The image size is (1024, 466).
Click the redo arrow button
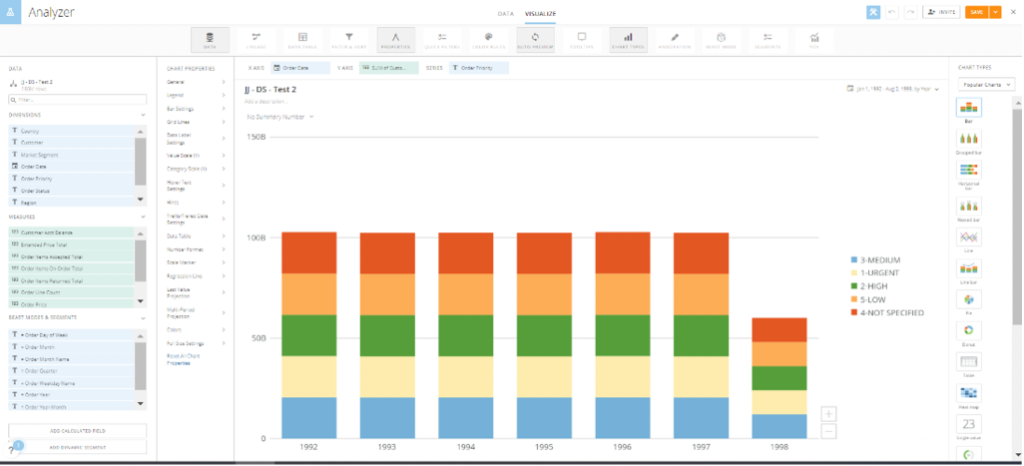[x=910, y=12]
